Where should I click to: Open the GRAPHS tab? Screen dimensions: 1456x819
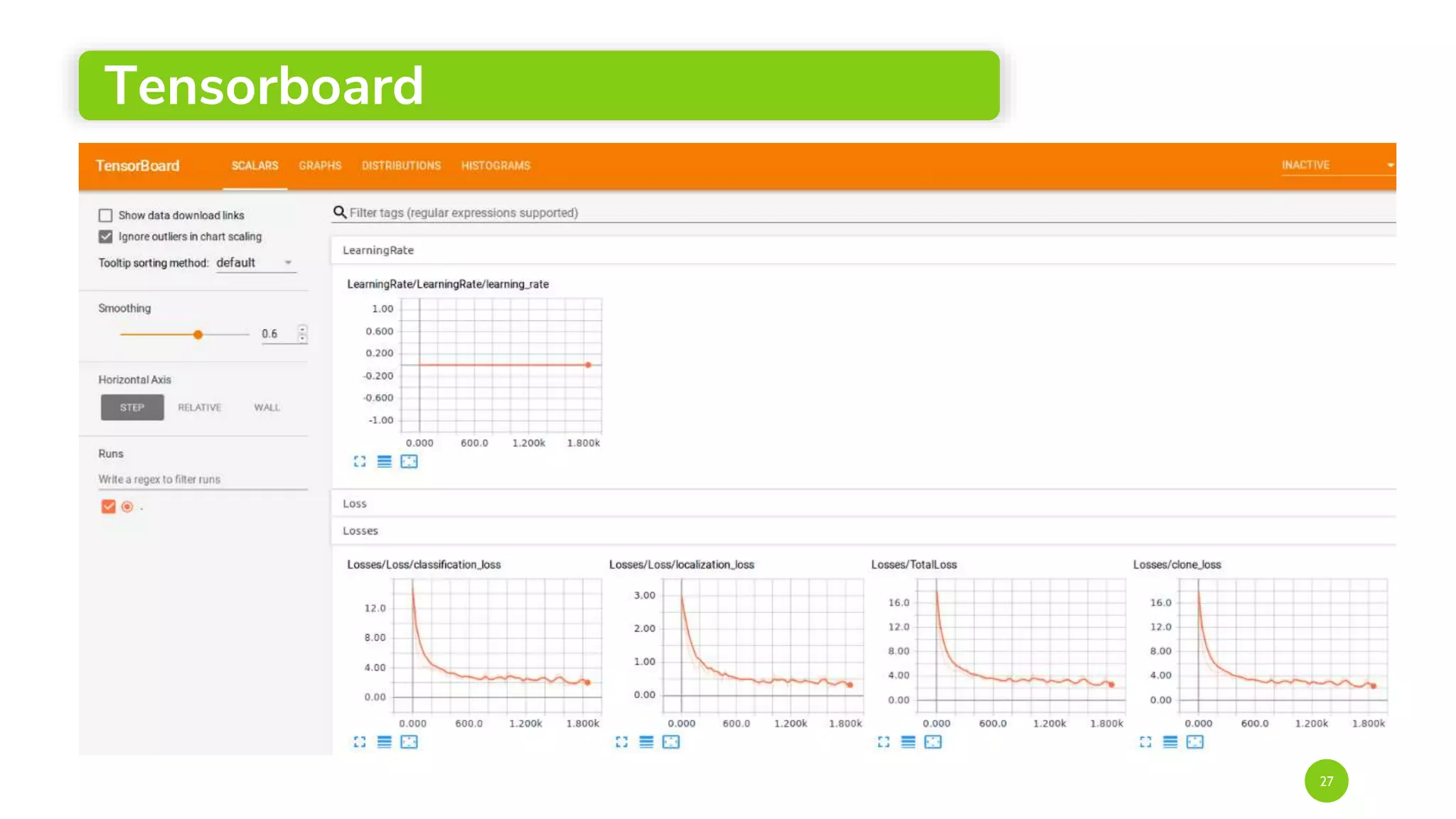320,166
